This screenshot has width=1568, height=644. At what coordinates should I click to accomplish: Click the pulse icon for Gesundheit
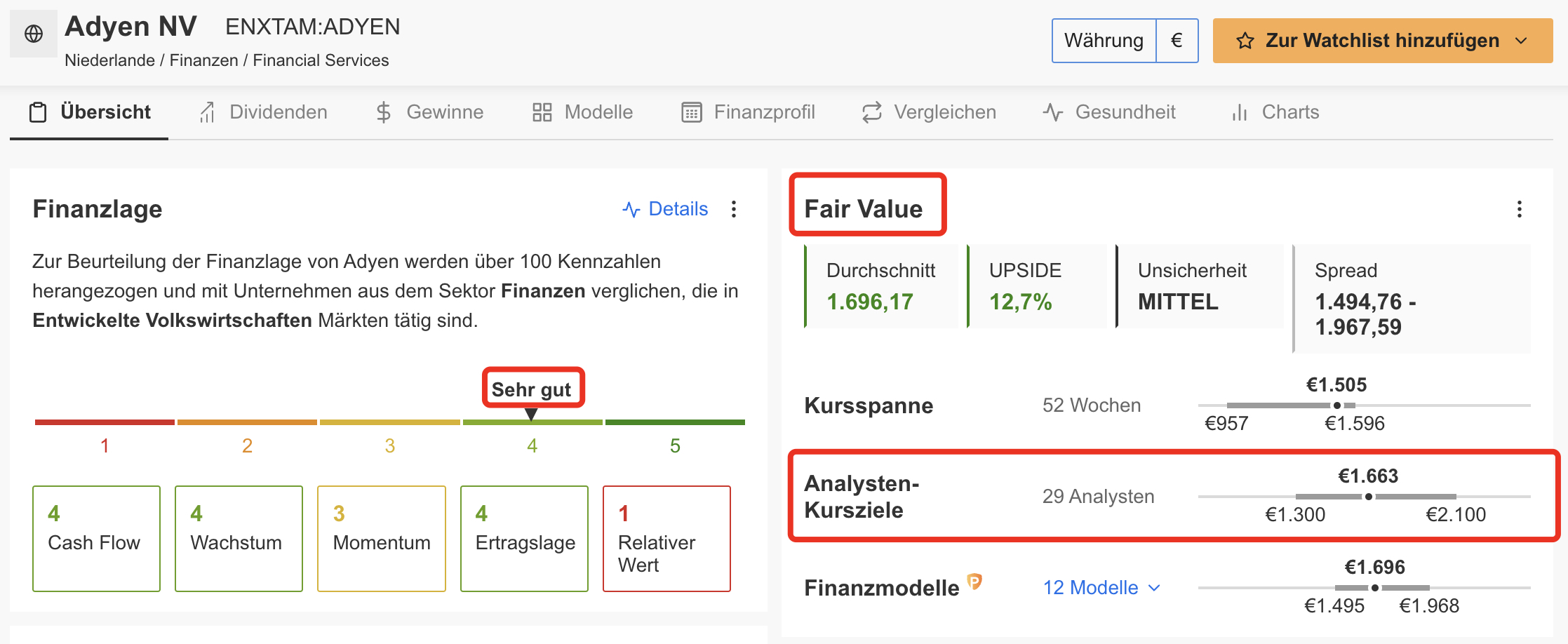[x=1053, y=112]
